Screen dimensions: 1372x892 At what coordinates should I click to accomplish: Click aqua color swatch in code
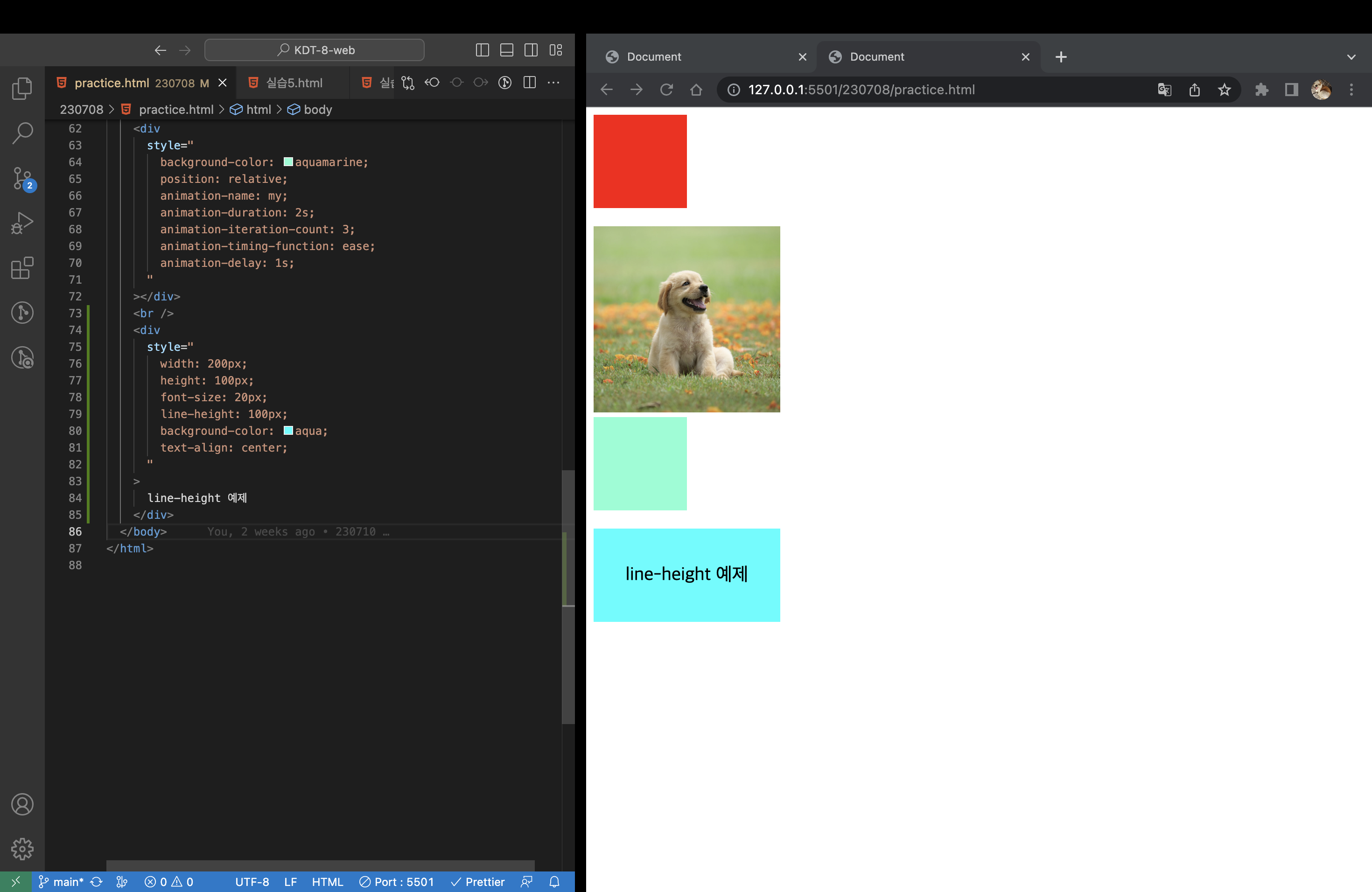click(x=288, y=431)
